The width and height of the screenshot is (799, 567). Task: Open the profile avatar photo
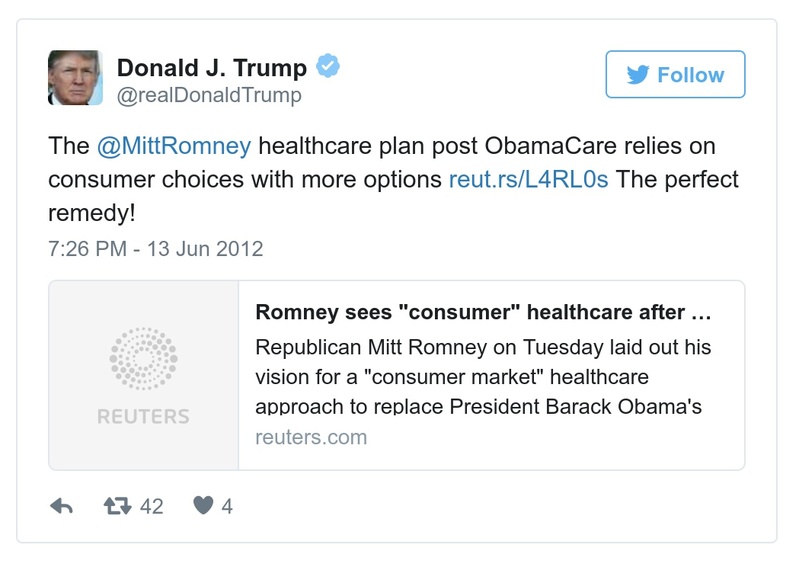click(x=75, y=77)
